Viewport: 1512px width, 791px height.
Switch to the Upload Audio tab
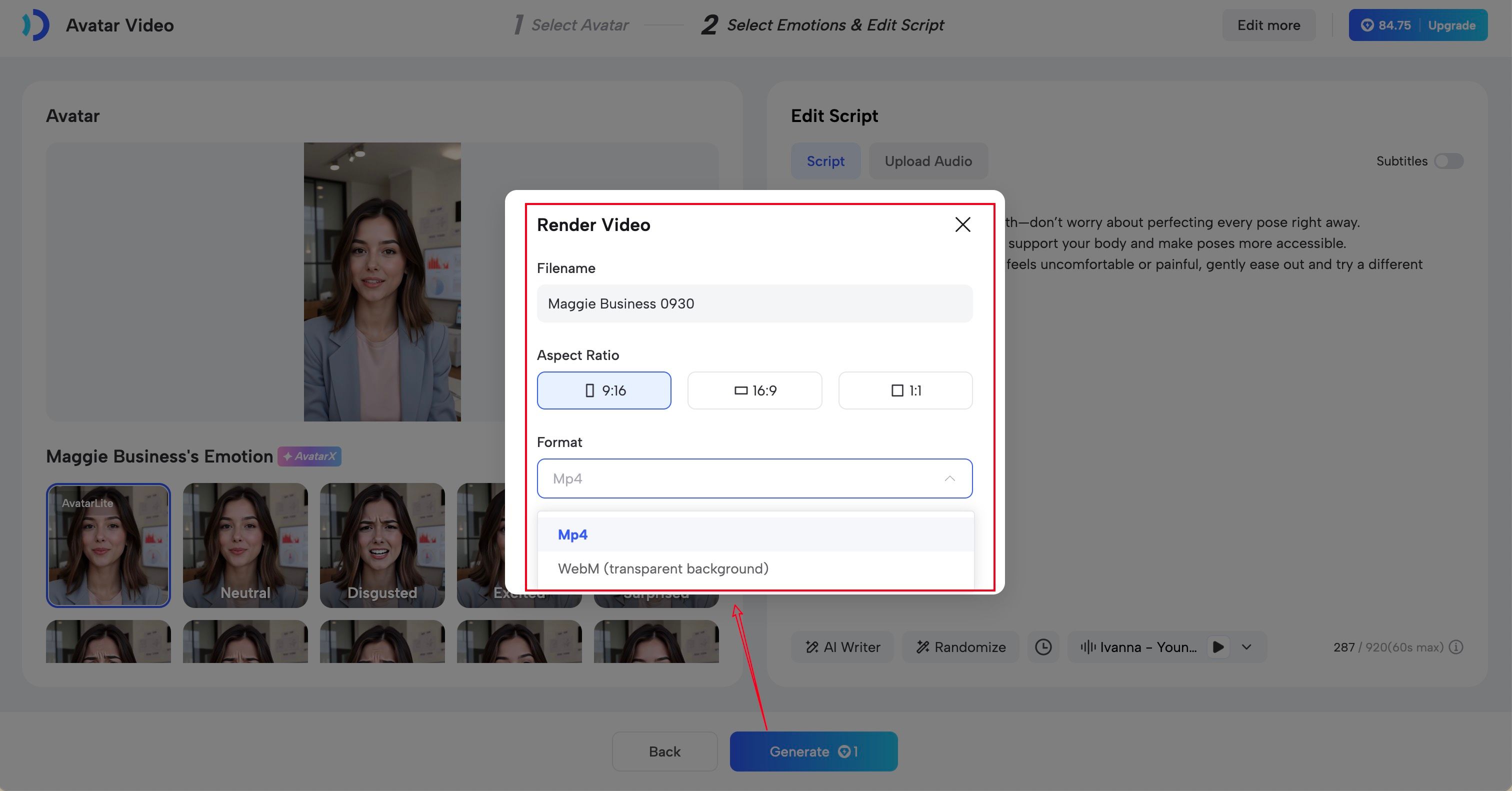pyautogui.click(x=928, y=161)
